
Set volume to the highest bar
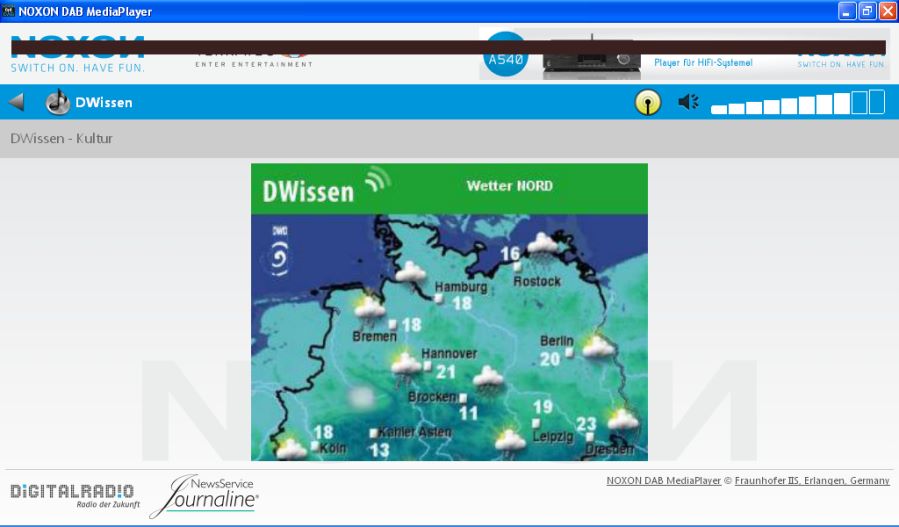(x=877, y=101)
